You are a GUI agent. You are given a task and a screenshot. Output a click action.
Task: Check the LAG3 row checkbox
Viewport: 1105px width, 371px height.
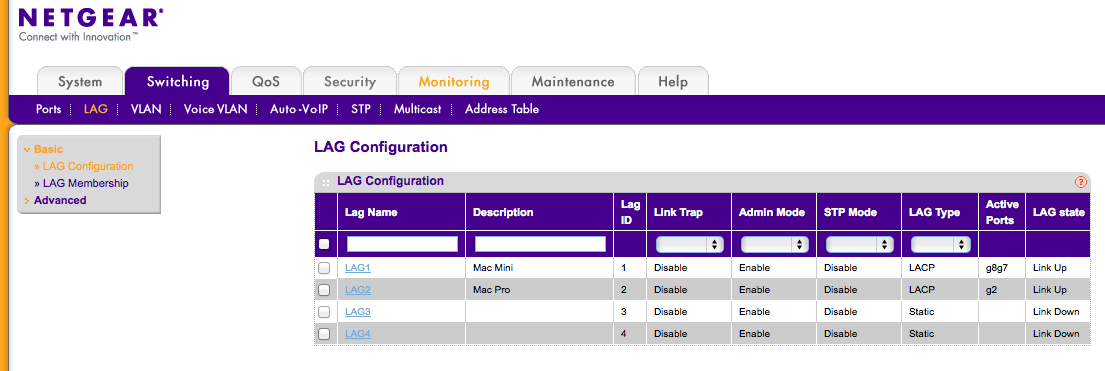click(324, 312)
